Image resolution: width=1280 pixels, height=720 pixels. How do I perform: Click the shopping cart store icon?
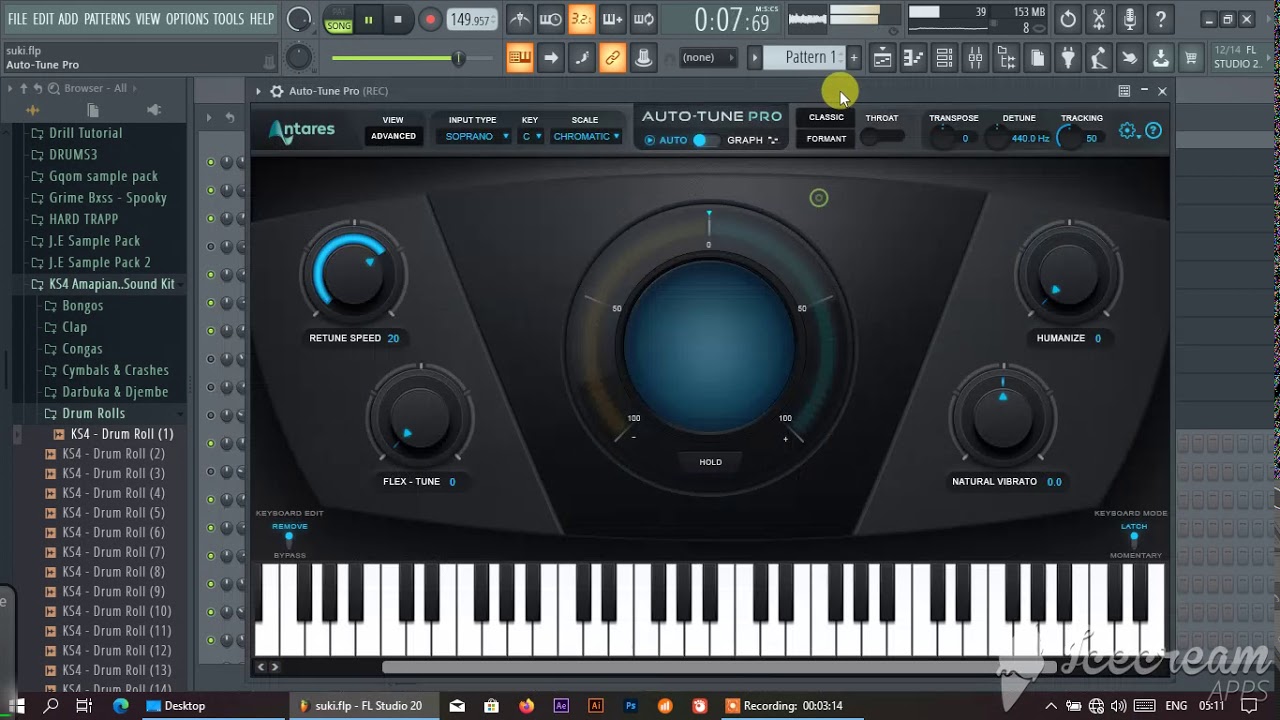pos(1191,58)
